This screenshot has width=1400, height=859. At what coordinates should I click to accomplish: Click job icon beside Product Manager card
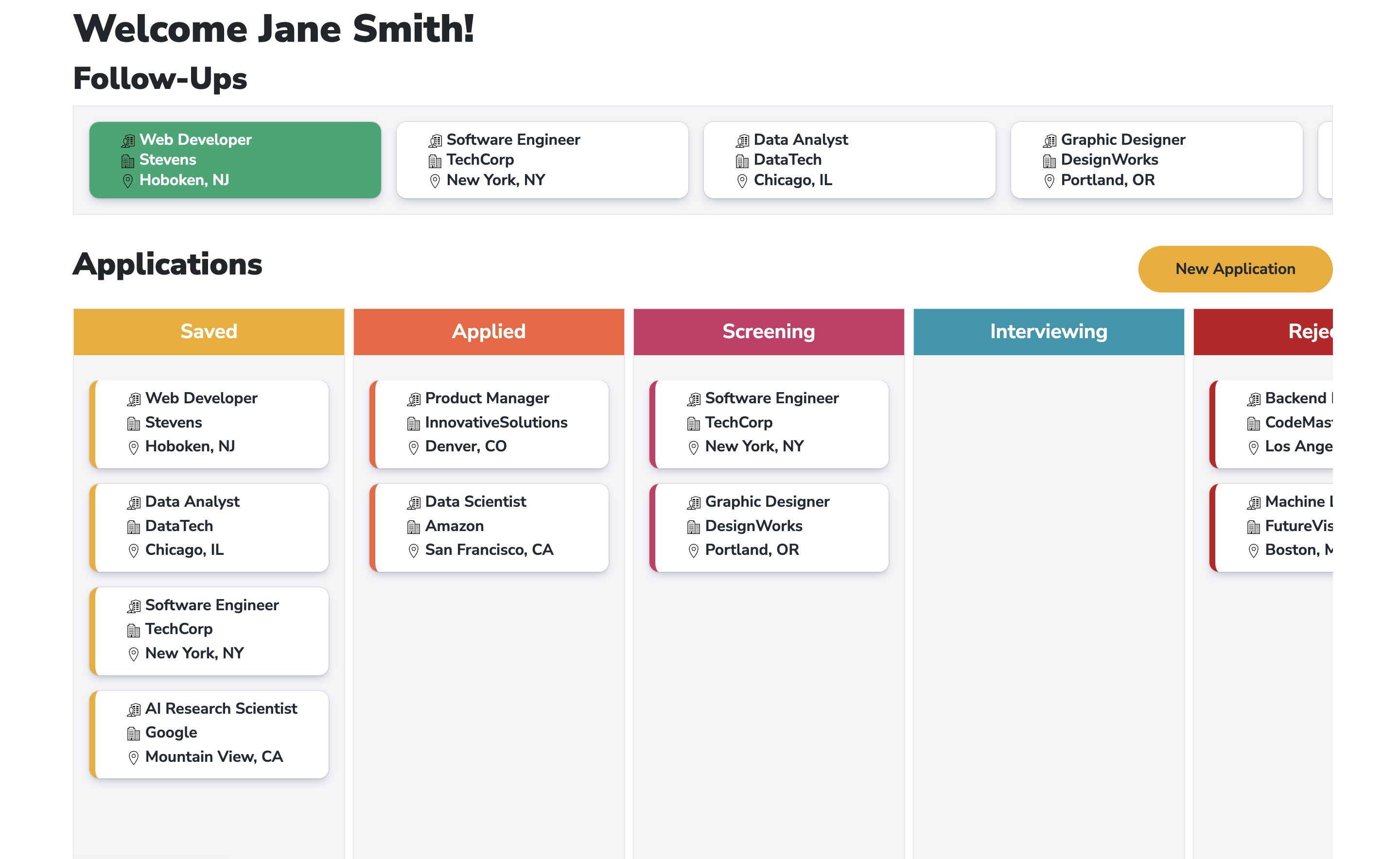coord(413,399)
